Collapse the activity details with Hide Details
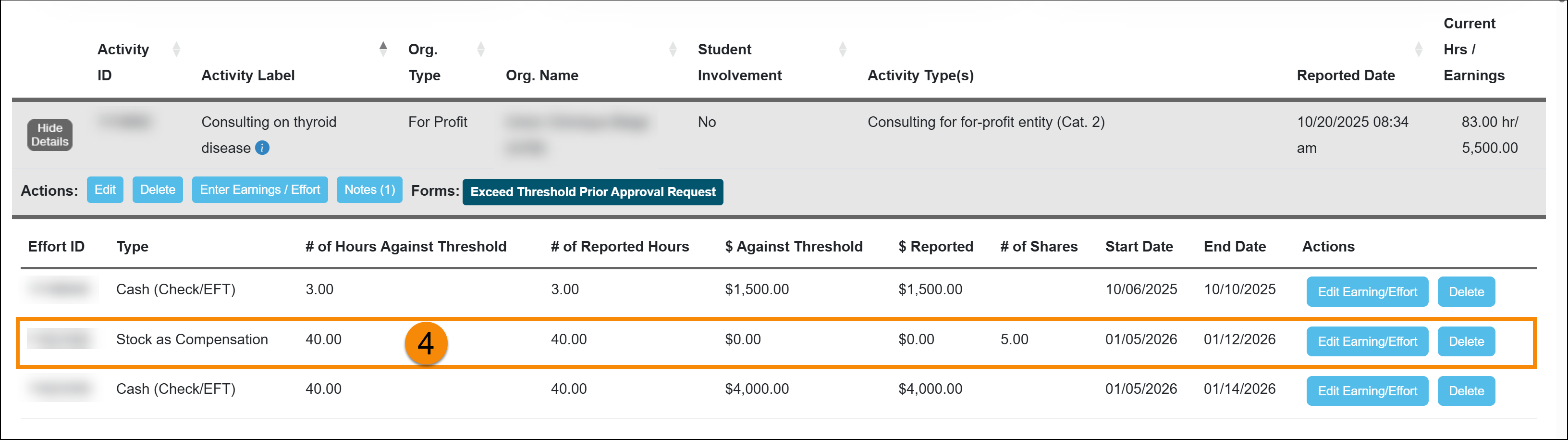Screen dimensions: 1568x440 click(x=49, y=135)
